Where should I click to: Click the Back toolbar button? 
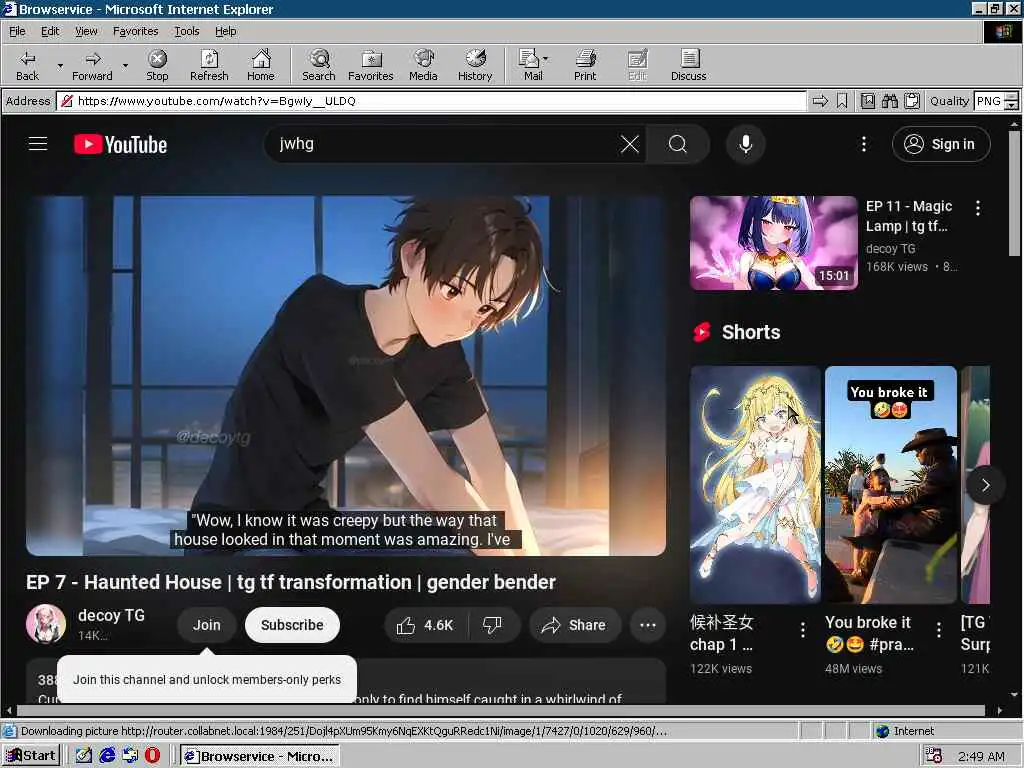(x=27, y=65)
